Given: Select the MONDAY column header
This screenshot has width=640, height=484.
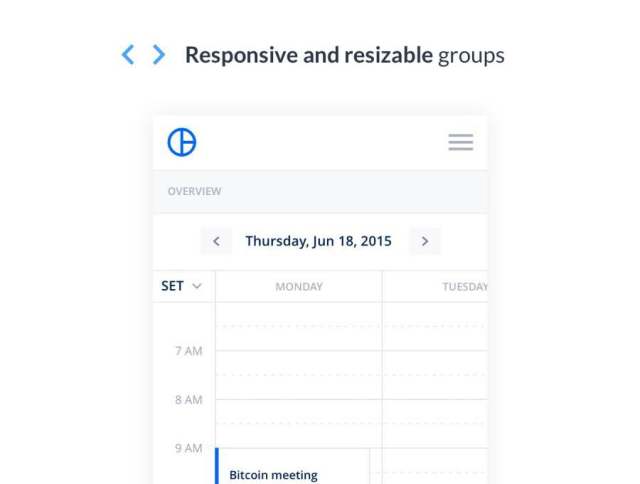Looking at the screenshot, I should (x=299, y=286).
